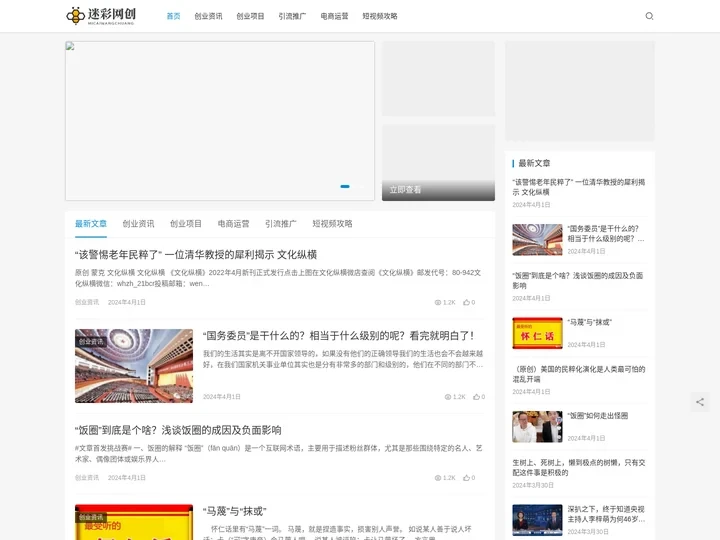The height and width of the screenshot is (540, 720).
Task: Open article "饭圈"到底是个啥 title in main list
Action: [x=178, y=430]
